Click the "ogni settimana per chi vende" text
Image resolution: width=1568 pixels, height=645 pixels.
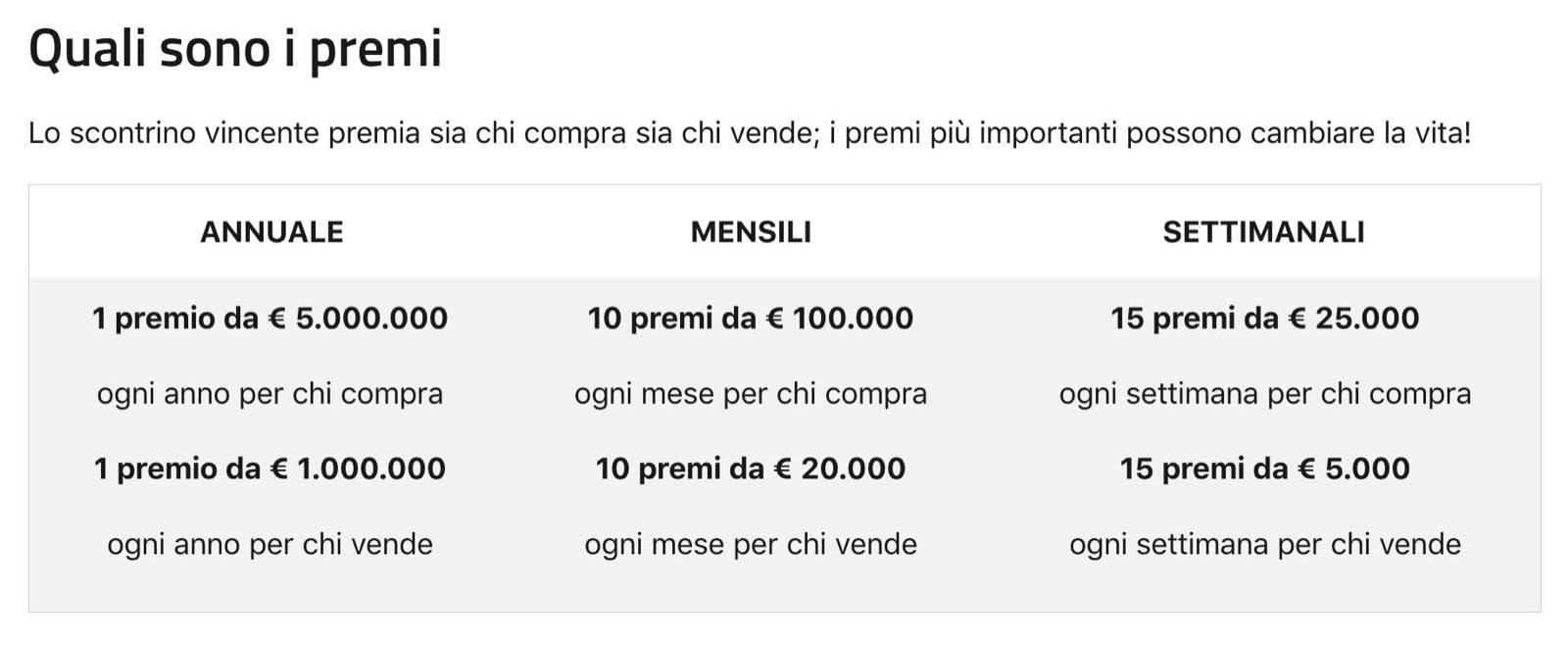click(x=1264, y=544)
